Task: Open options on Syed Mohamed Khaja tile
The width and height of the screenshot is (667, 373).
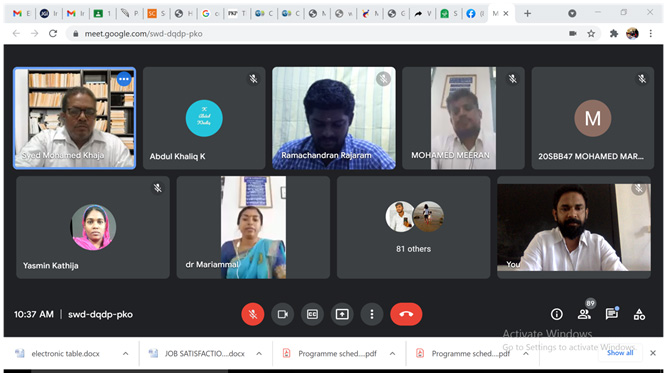Action: (124, 79)
